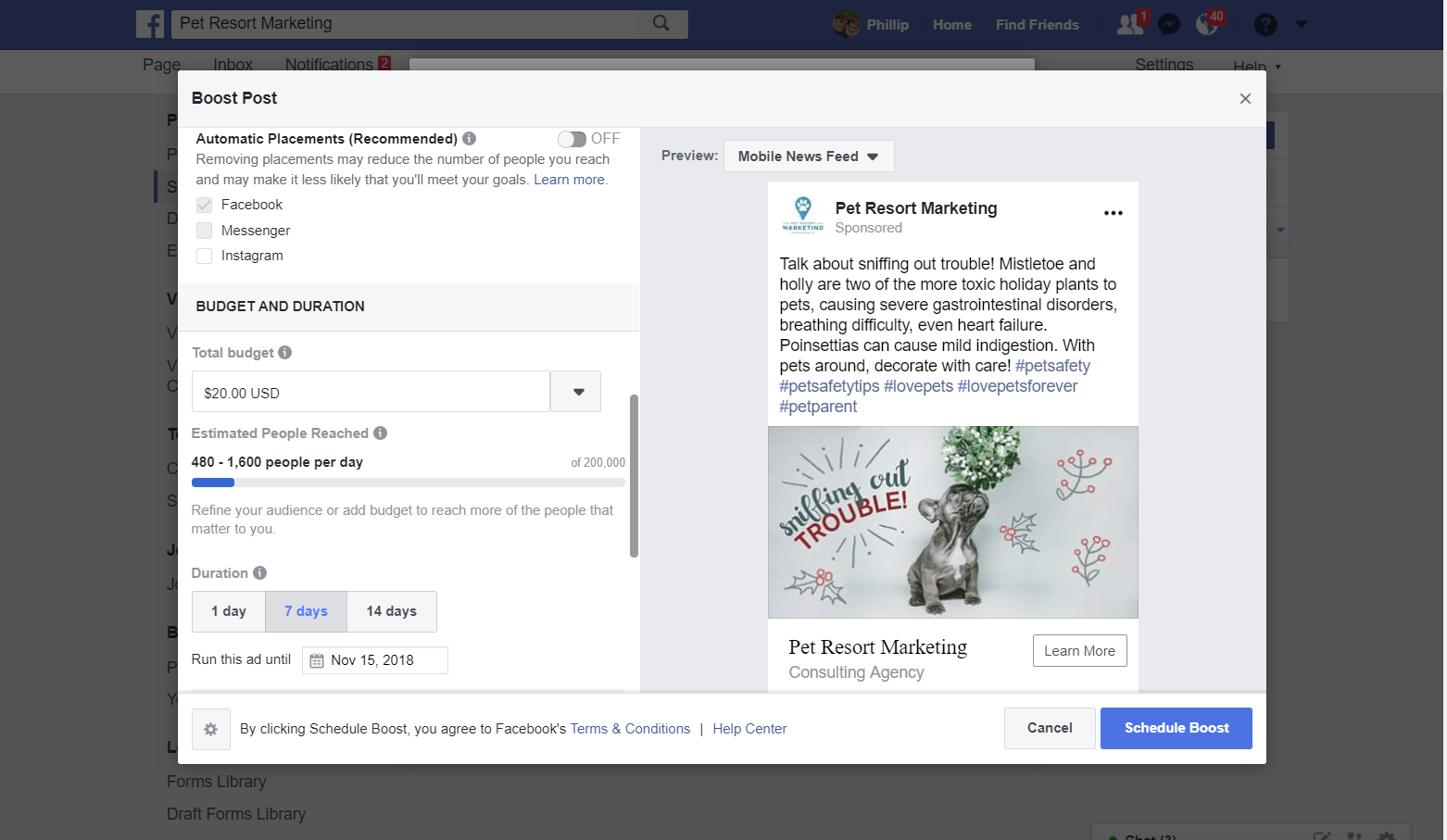Open the Quick Help question mark icon

click(1265, 24)
